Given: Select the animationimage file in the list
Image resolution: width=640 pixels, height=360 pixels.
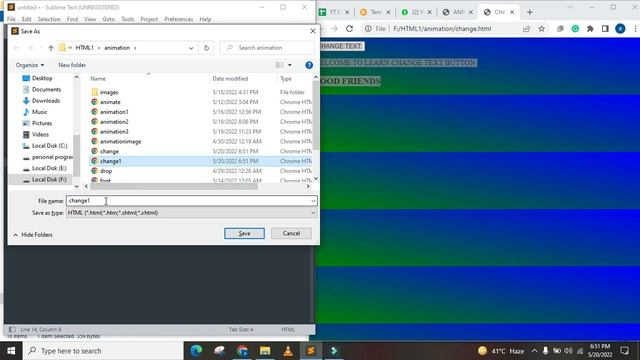Looking at the screenshot, I should coord(120,141).
